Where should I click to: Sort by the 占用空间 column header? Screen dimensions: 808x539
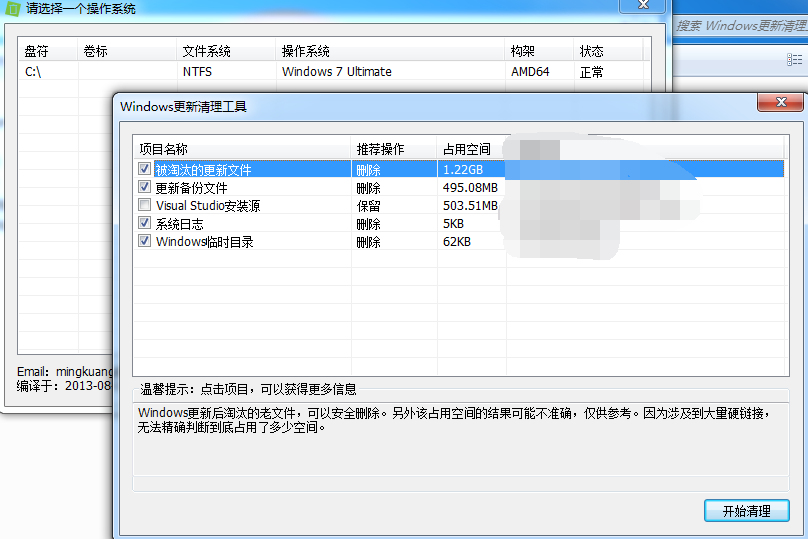472,149
